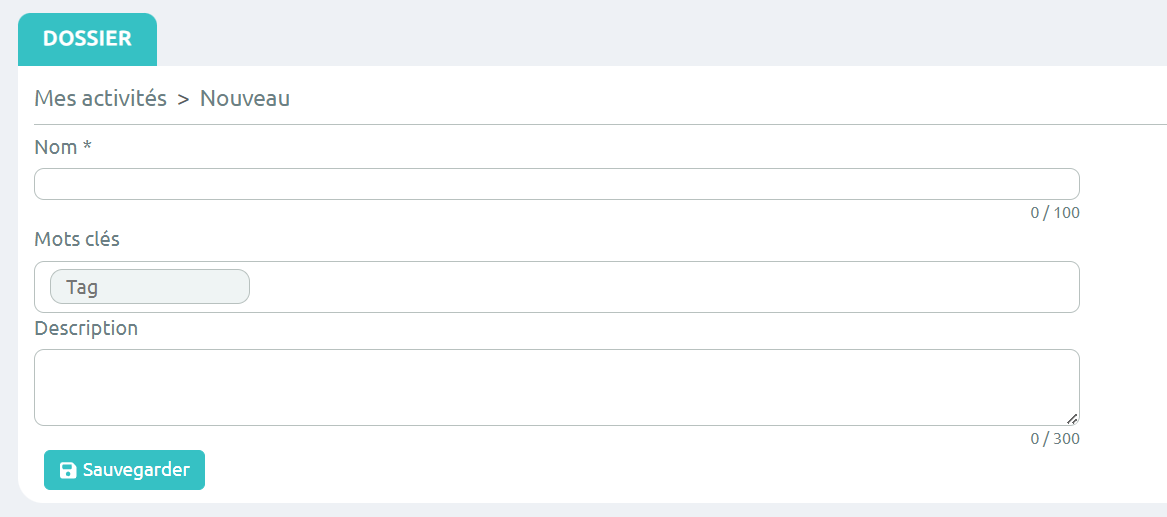Image resolution: width=1167 pixels, height=517 pixels.
Task: Focus the Nom text field
Action: coord(557,184)
